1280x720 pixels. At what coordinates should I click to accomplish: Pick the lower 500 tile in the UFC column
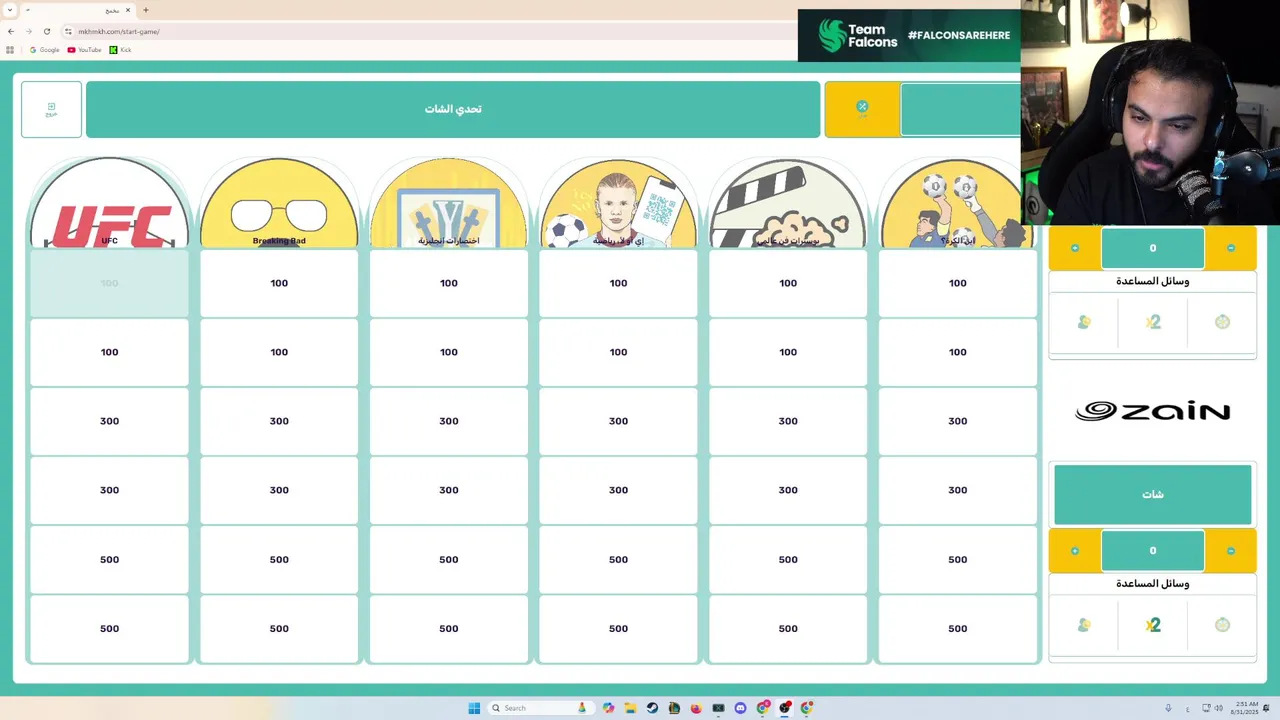pos(109,628)
